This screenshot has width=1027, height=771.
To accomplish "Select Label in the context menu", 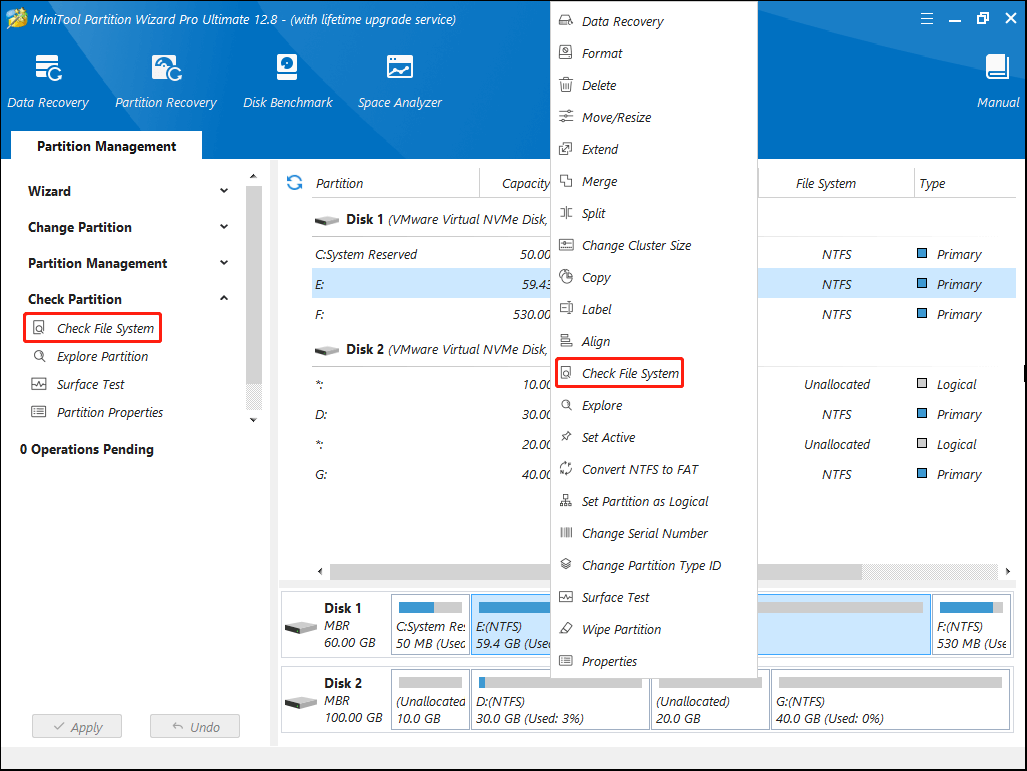I will tap(654, 309).
